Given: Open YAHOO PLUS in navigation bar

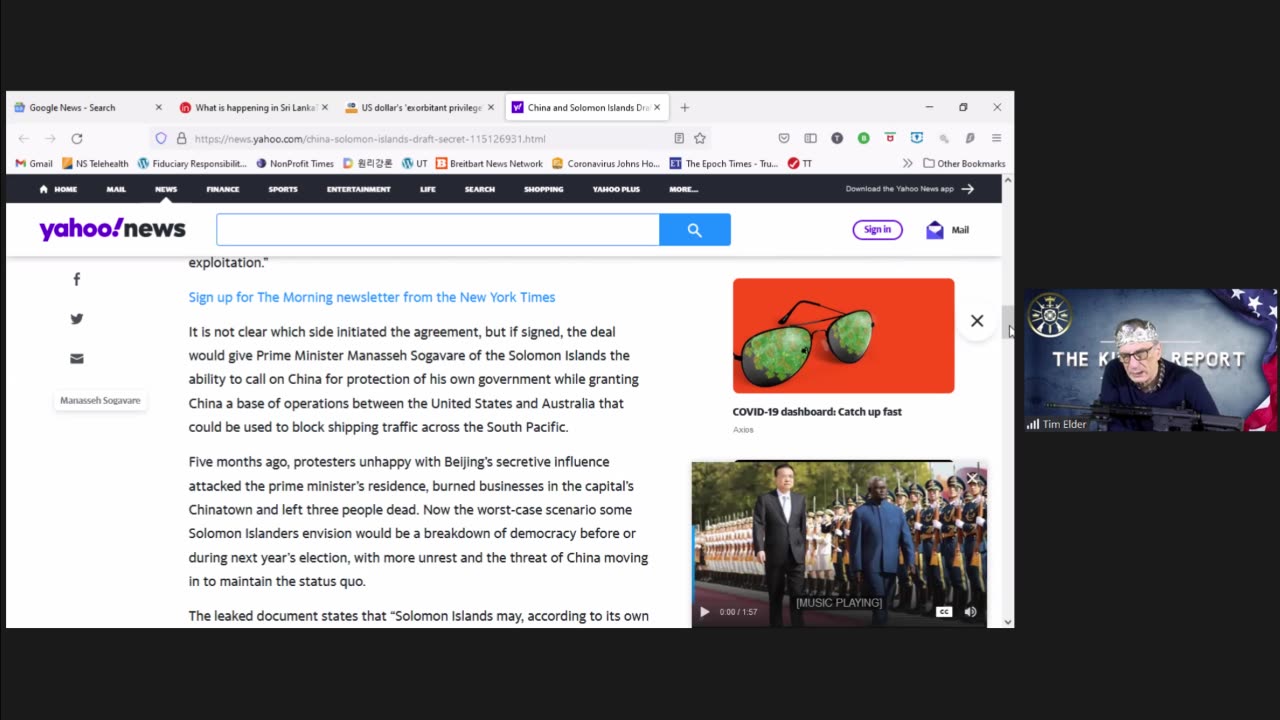Looking at the screenshot, I should (616, 189).
